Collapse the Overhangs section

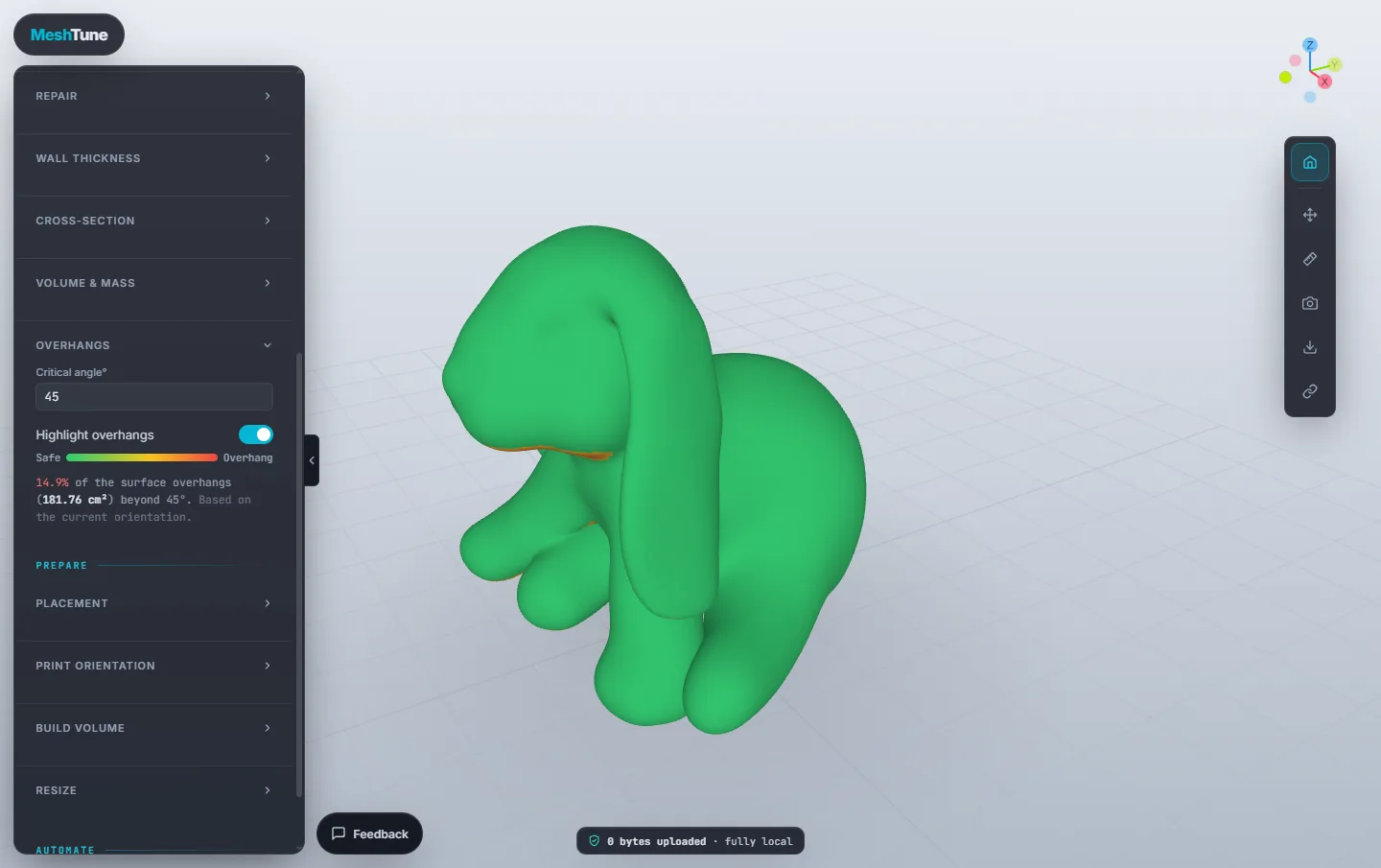153,345
